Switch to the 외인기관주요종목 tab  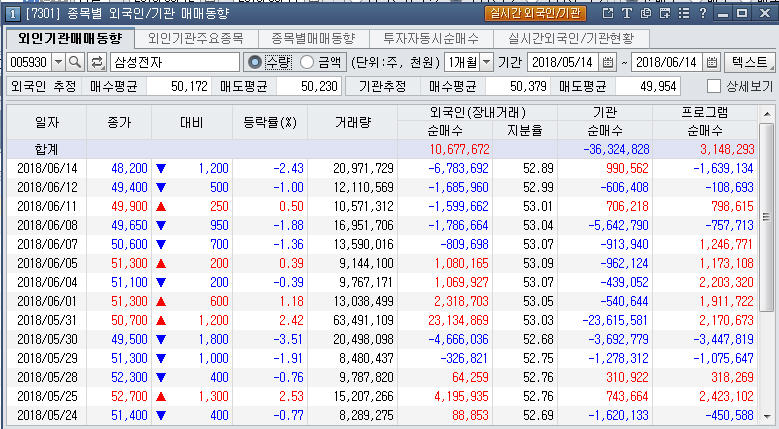[x=195, y=38]
